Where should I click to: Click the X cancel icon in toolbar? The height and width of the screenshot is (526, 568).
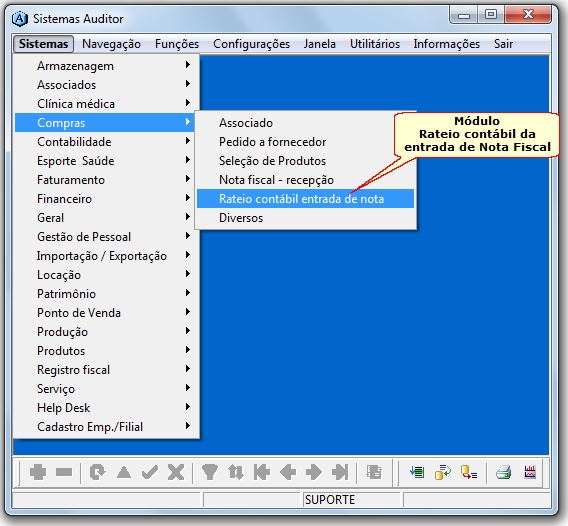[176, 472]
